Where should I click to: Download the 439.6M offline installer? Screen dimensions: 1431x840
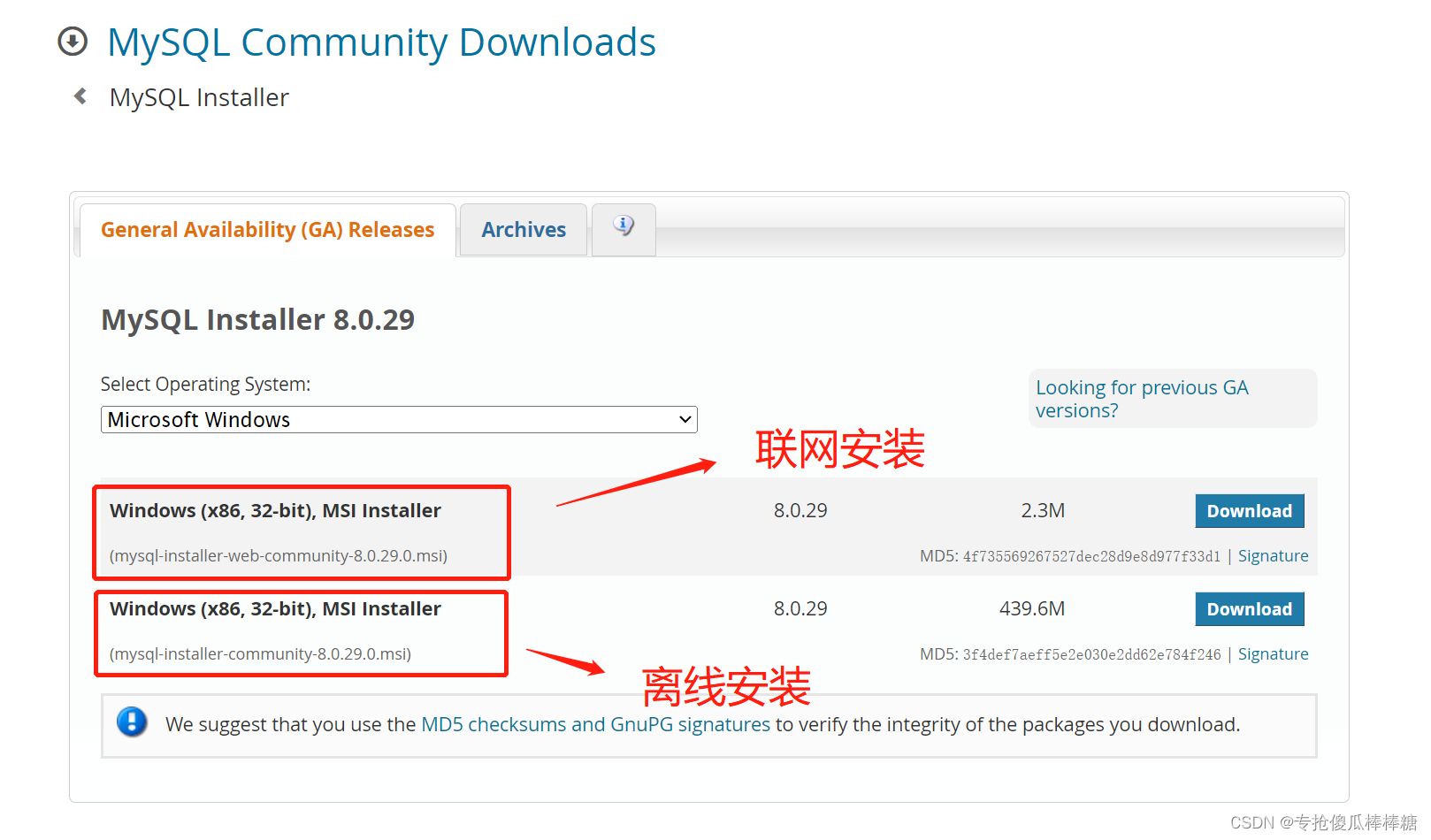click(x=1249, y=608)
